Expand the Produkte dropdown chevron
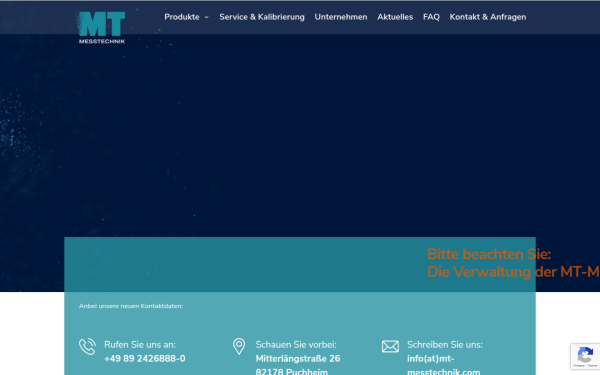The height and width of the screenshot is (375, 600). click(x=207, y=17)
